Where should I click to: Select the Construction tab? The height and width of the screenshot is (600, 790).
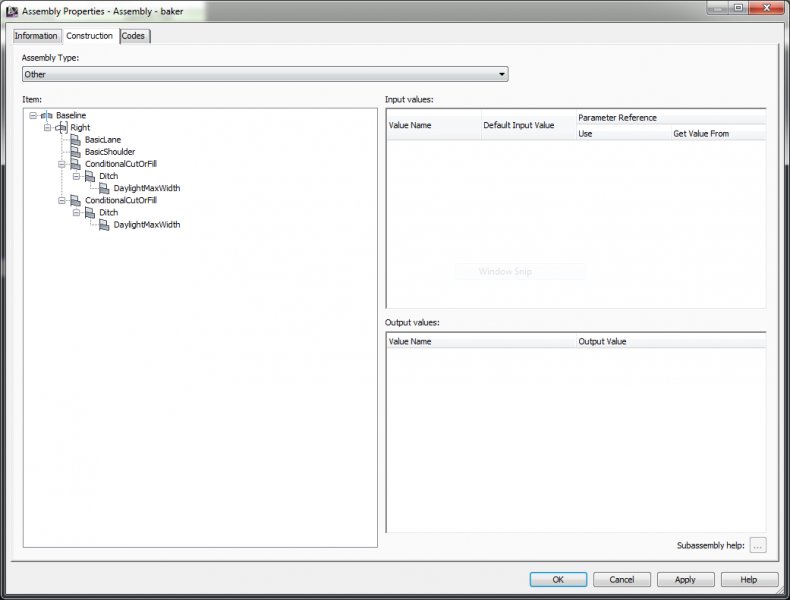pyautogui.click(x=90, y=36)
